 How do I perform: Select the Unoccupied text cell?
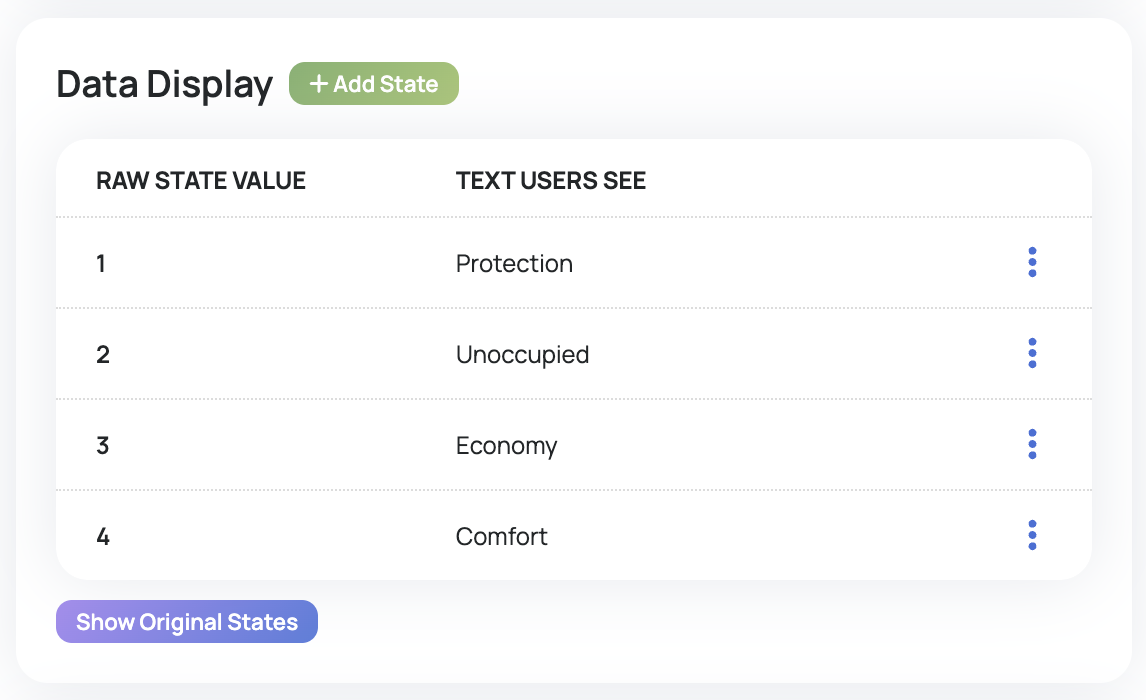[x=522, y=355]
